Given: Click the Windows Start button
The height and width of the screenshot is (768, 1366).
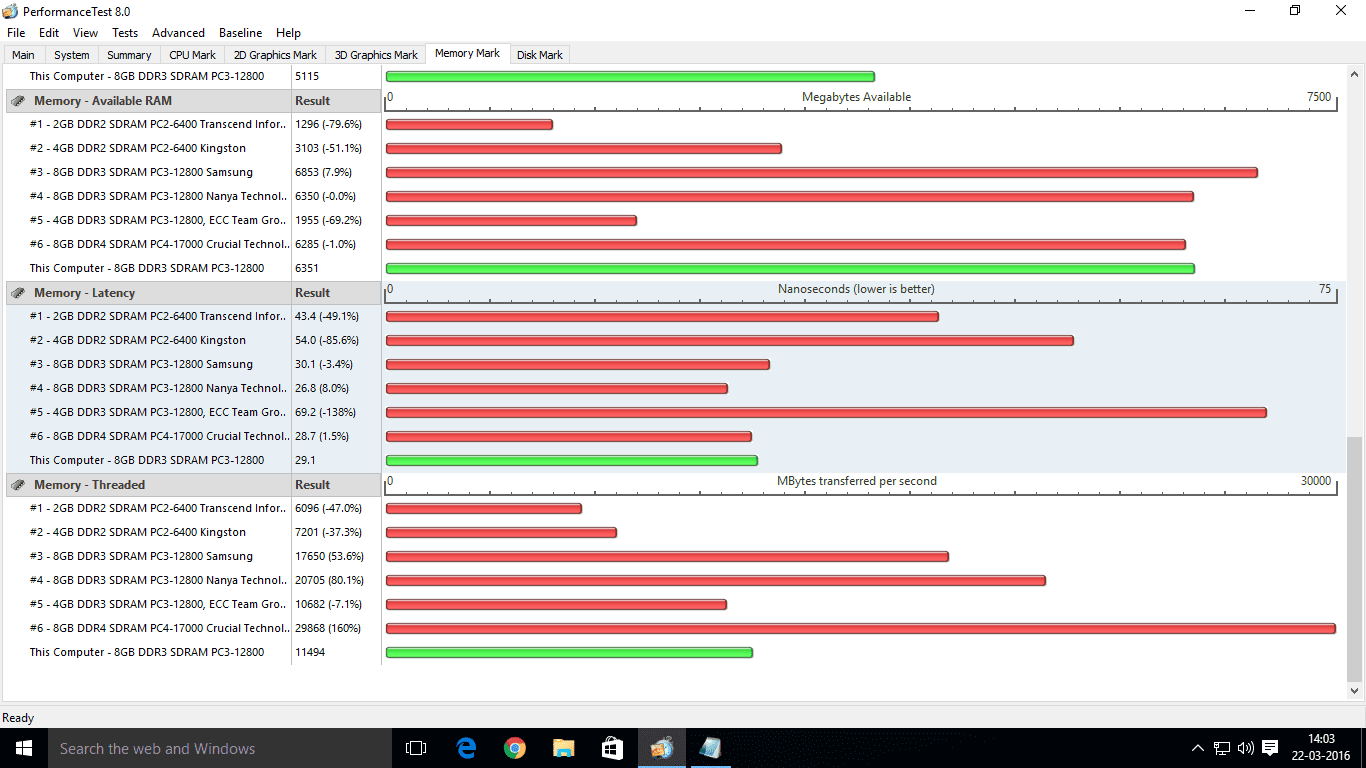Looking at the screenshot, I should [23, 748].
